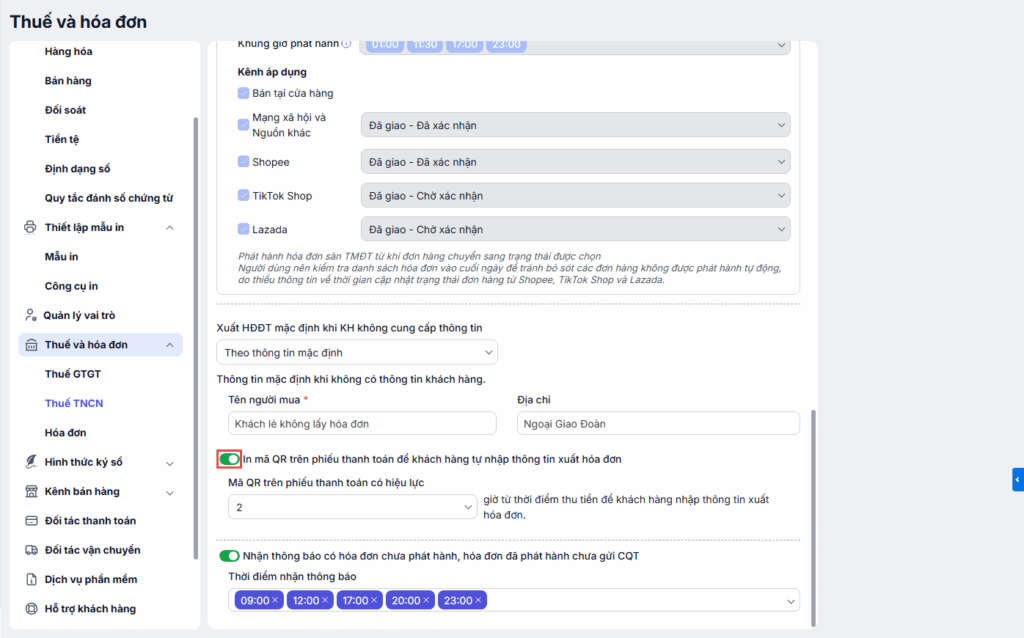Remove the 09:00 notification time tag
Viewport: 1024px width, 638px height.
[x=275, y=600]
